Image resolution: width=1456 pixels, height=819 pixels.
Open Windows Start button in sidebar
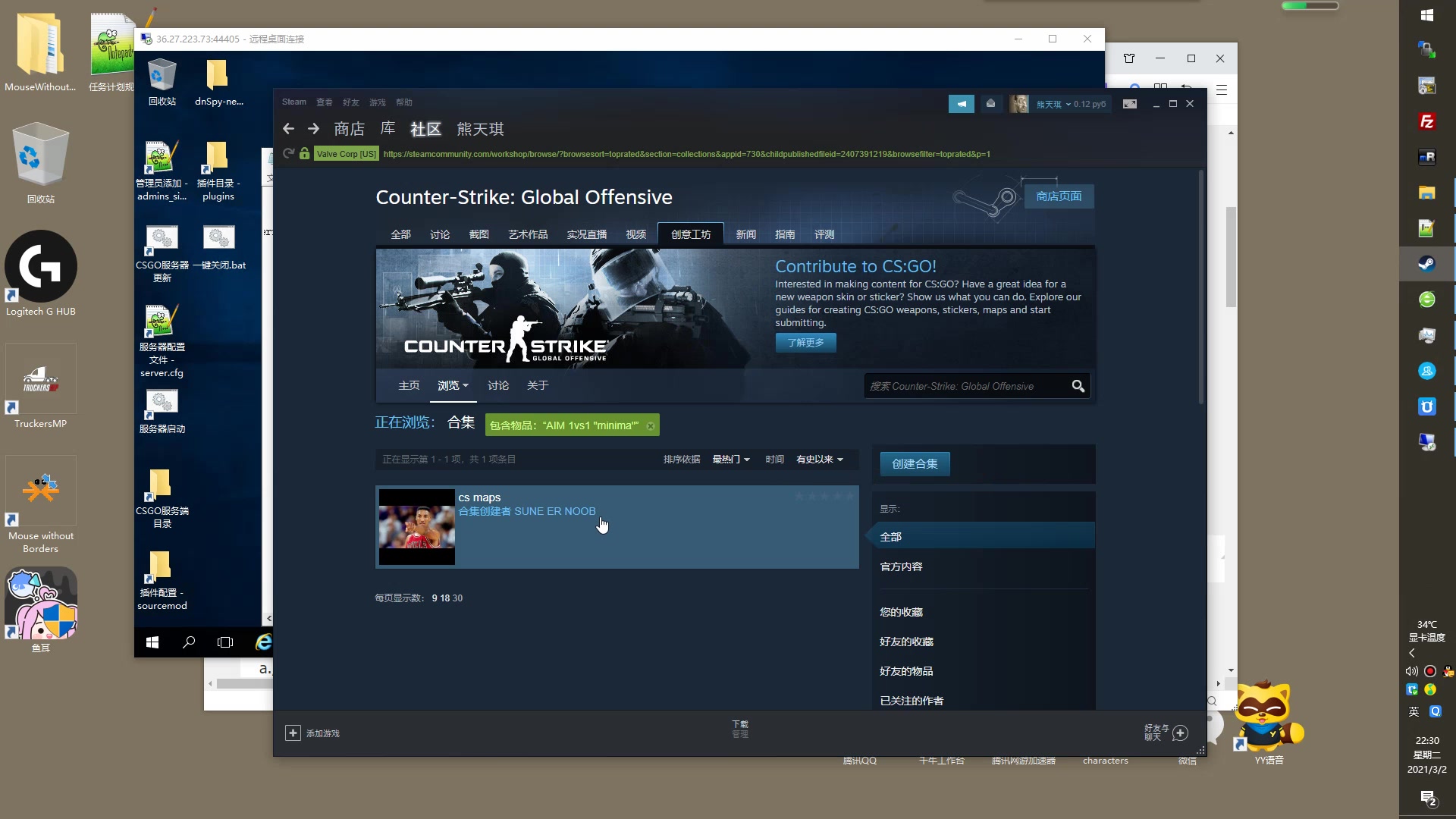point(1426,14)
